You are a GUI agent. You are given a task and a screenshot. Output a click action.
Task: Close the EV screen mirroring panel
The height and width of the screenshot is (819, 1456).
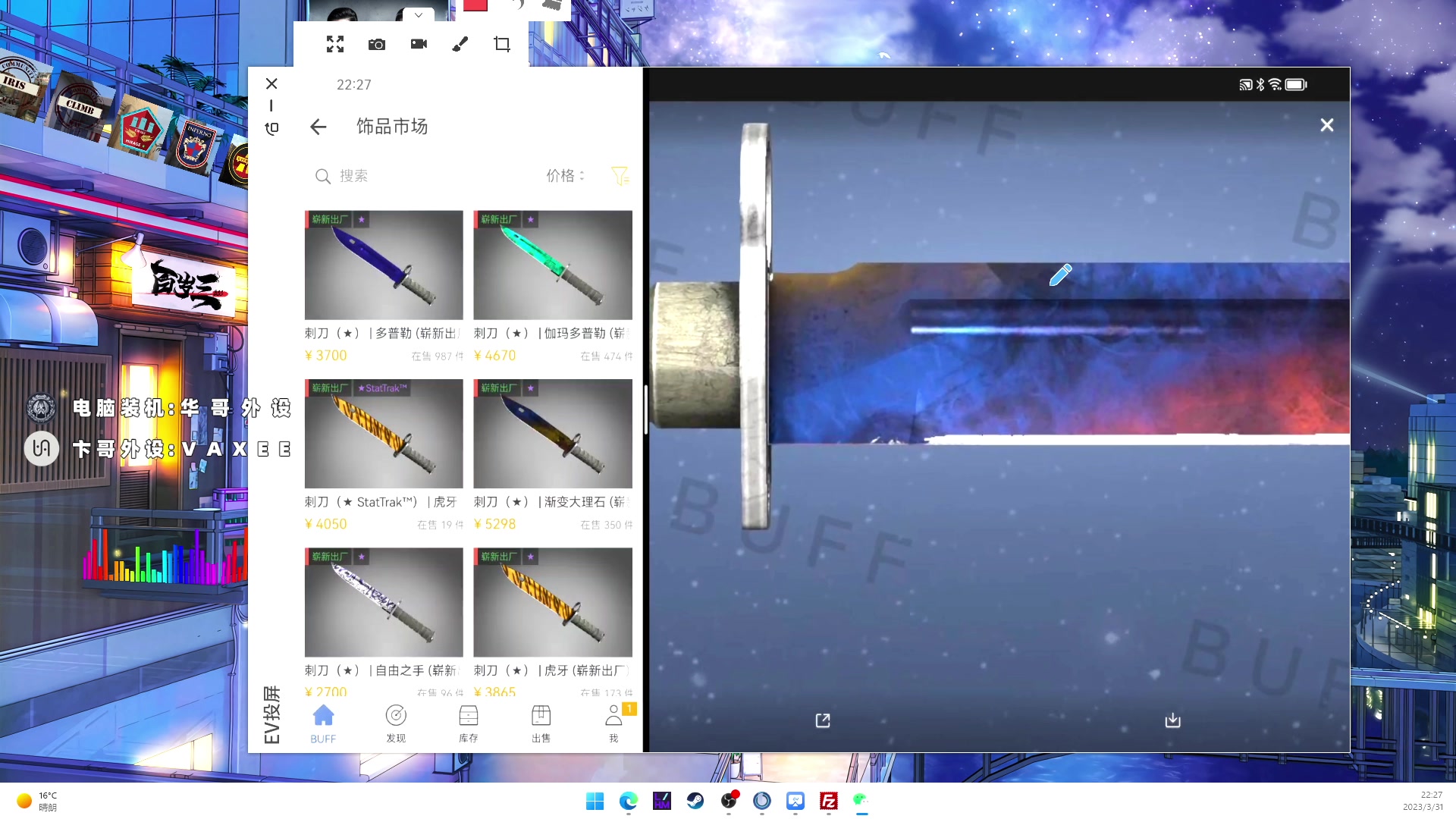[271, 83]
